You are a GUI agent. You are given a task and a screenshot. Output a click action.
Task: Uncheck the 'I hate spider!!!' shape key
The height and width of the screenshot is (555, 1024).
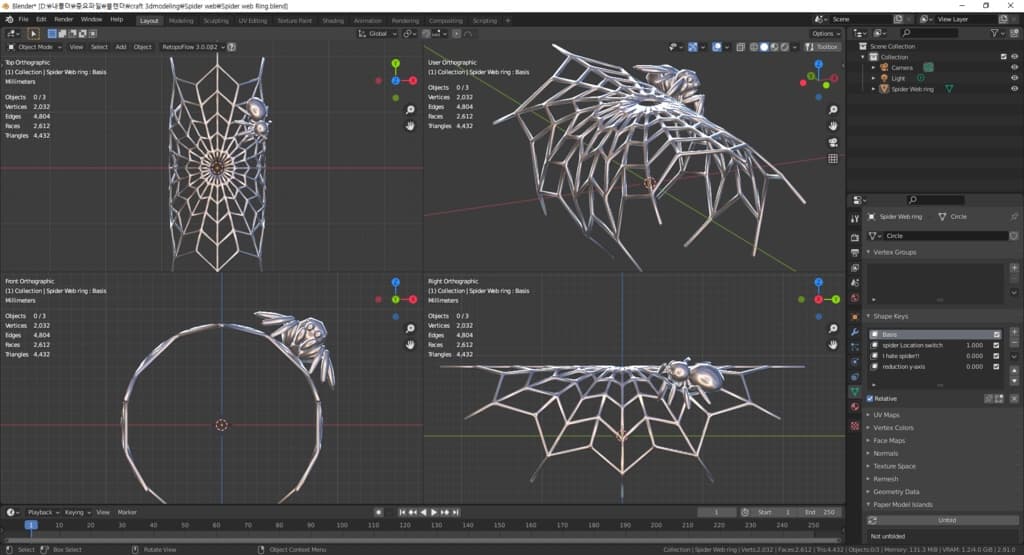point(996,356)
